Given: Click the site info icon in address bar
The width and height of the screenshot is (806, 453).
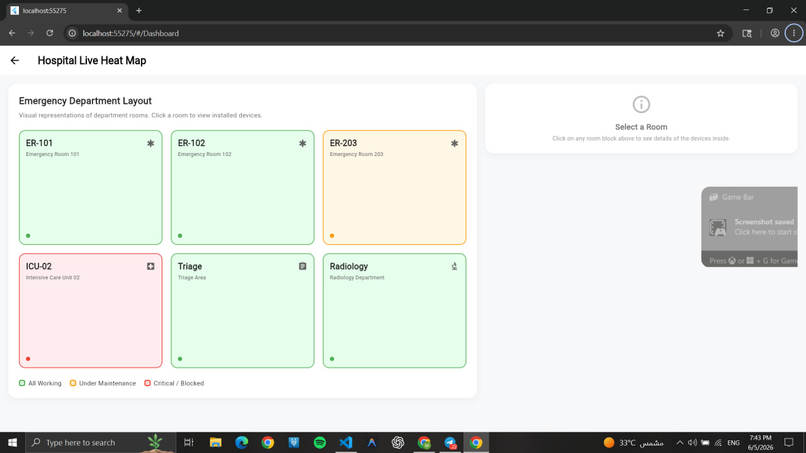Looking at the screenshot, I should (72, 33).
